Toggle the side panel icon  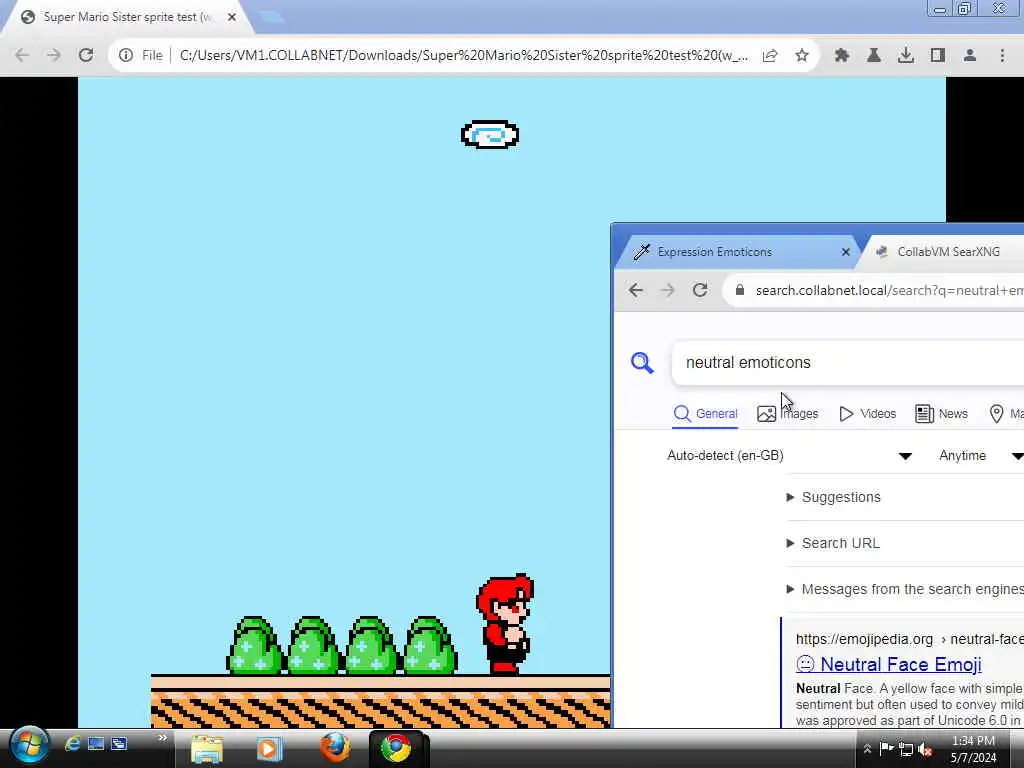click(938, 56)
